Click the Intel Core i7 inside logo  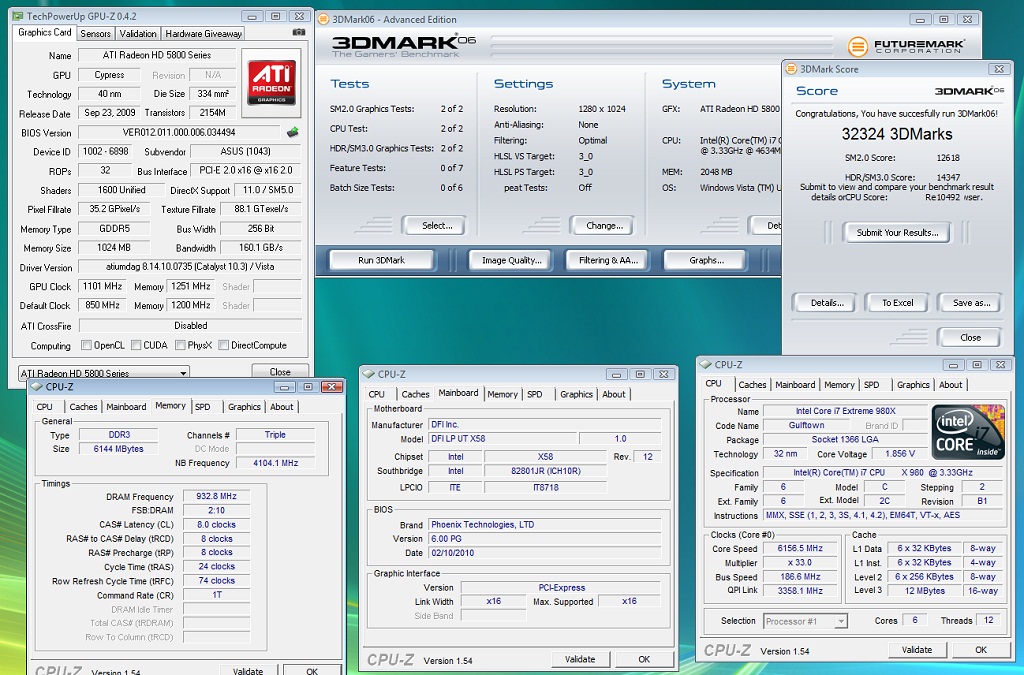click(968, 432)
